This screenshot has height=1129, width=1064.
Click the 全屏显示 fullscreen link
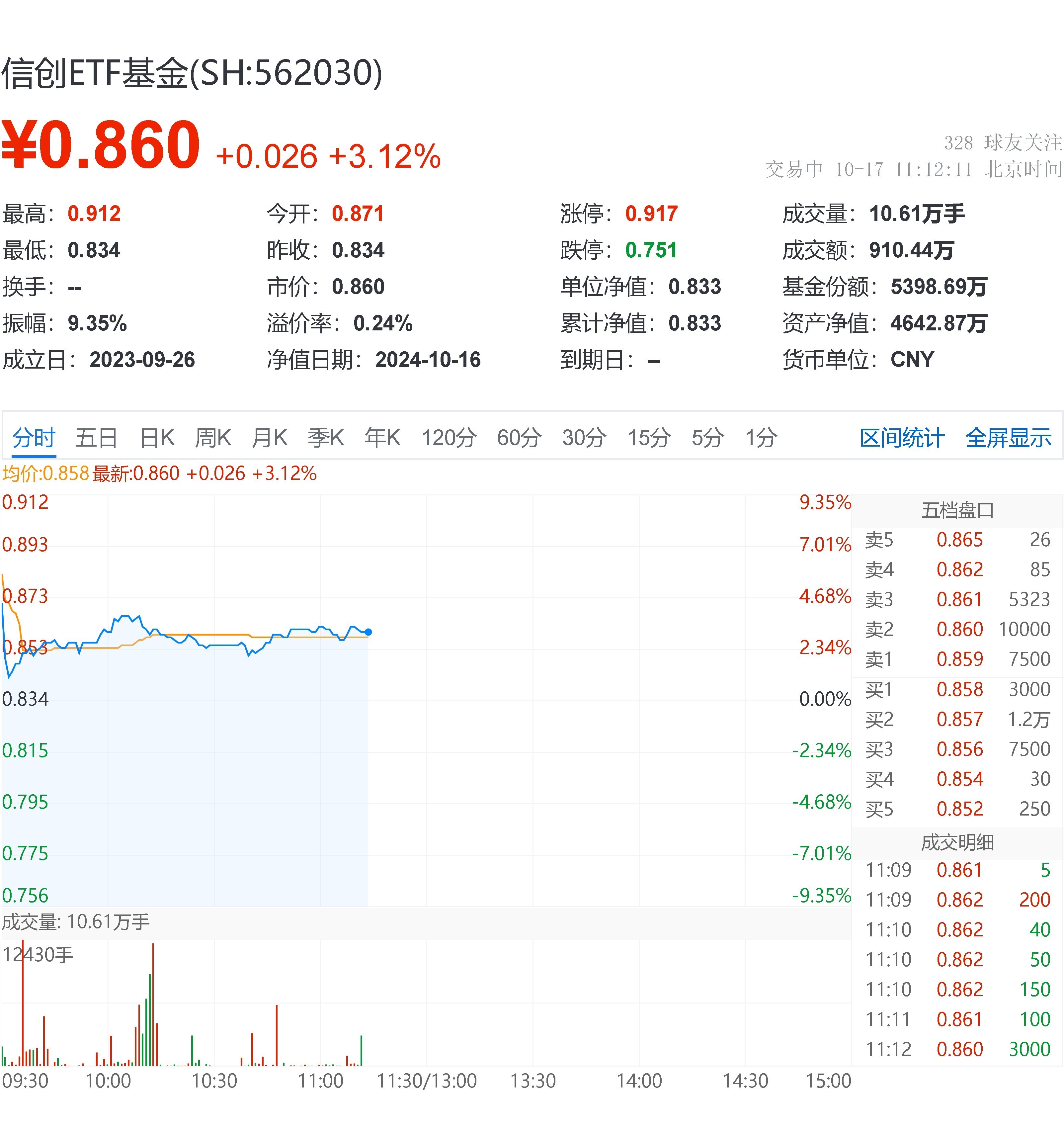[1008, 438]
